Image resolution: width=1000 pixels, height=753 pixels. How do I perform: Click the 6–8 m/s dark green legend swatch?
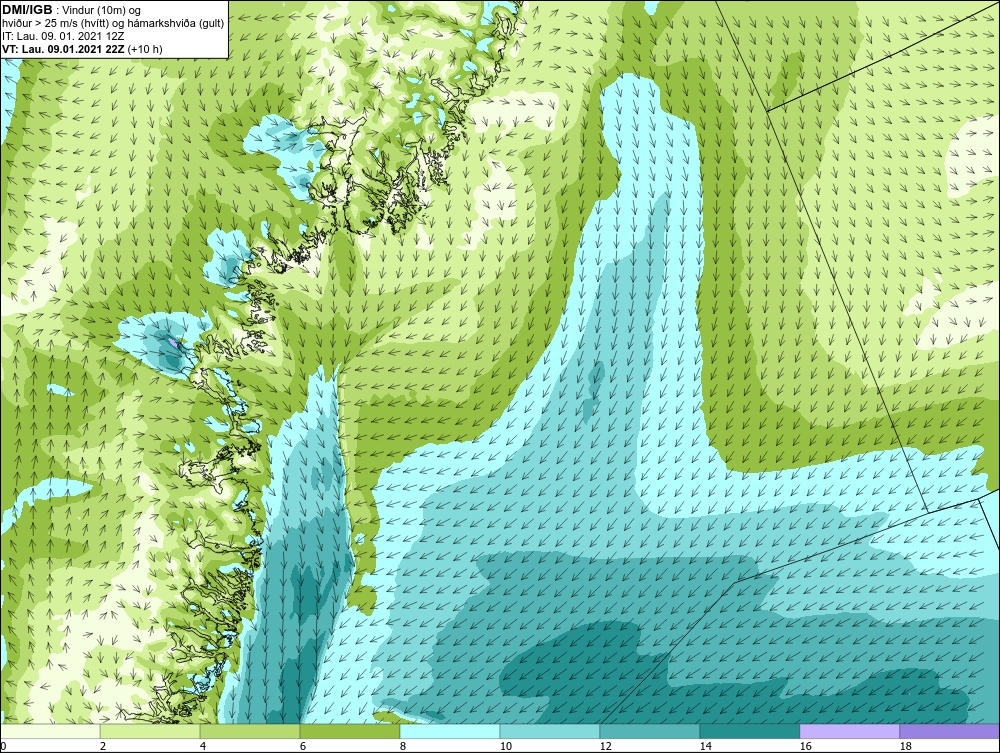(350, 731)
